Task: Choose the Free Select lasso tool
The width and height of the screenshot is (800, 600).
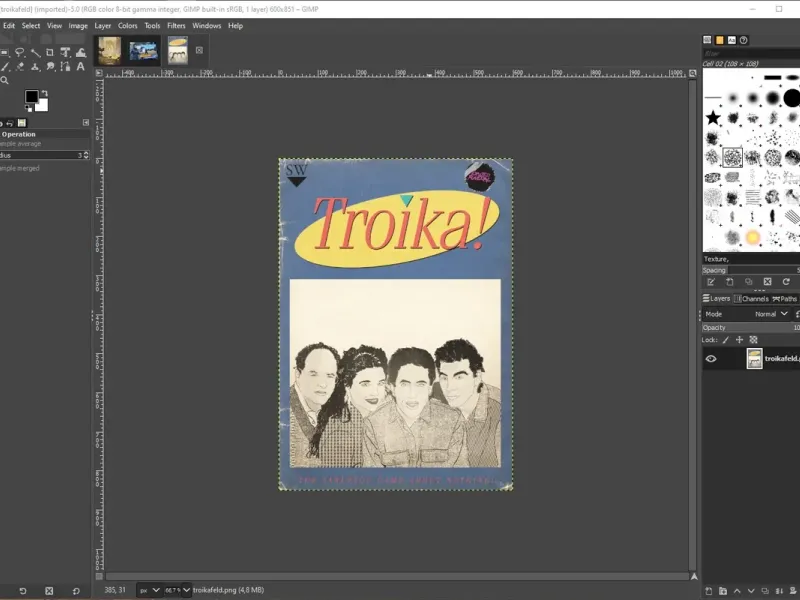Action: point(19,52)
